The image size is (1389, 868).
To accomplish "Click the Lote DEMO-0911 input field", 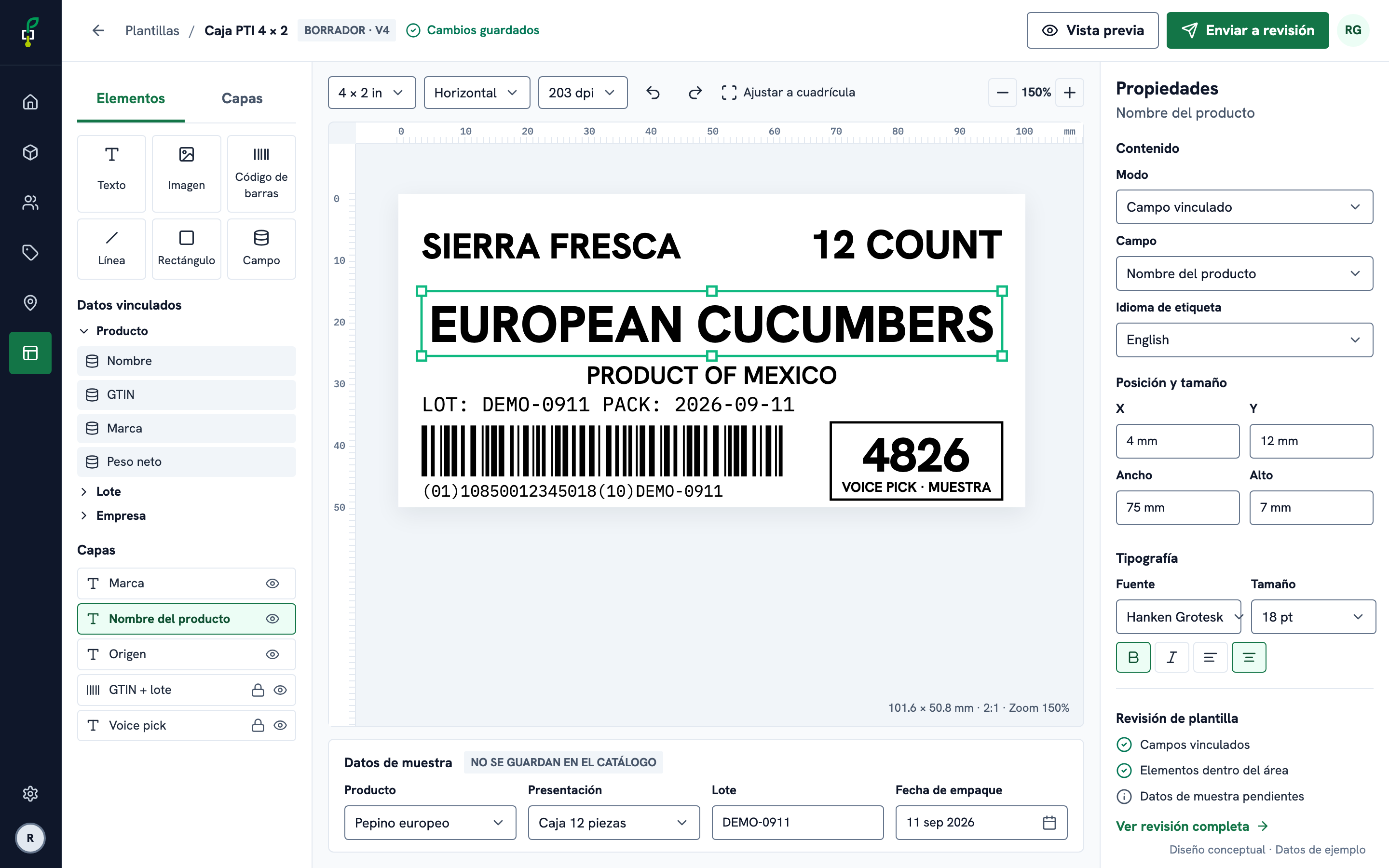I will click(797, 822).
